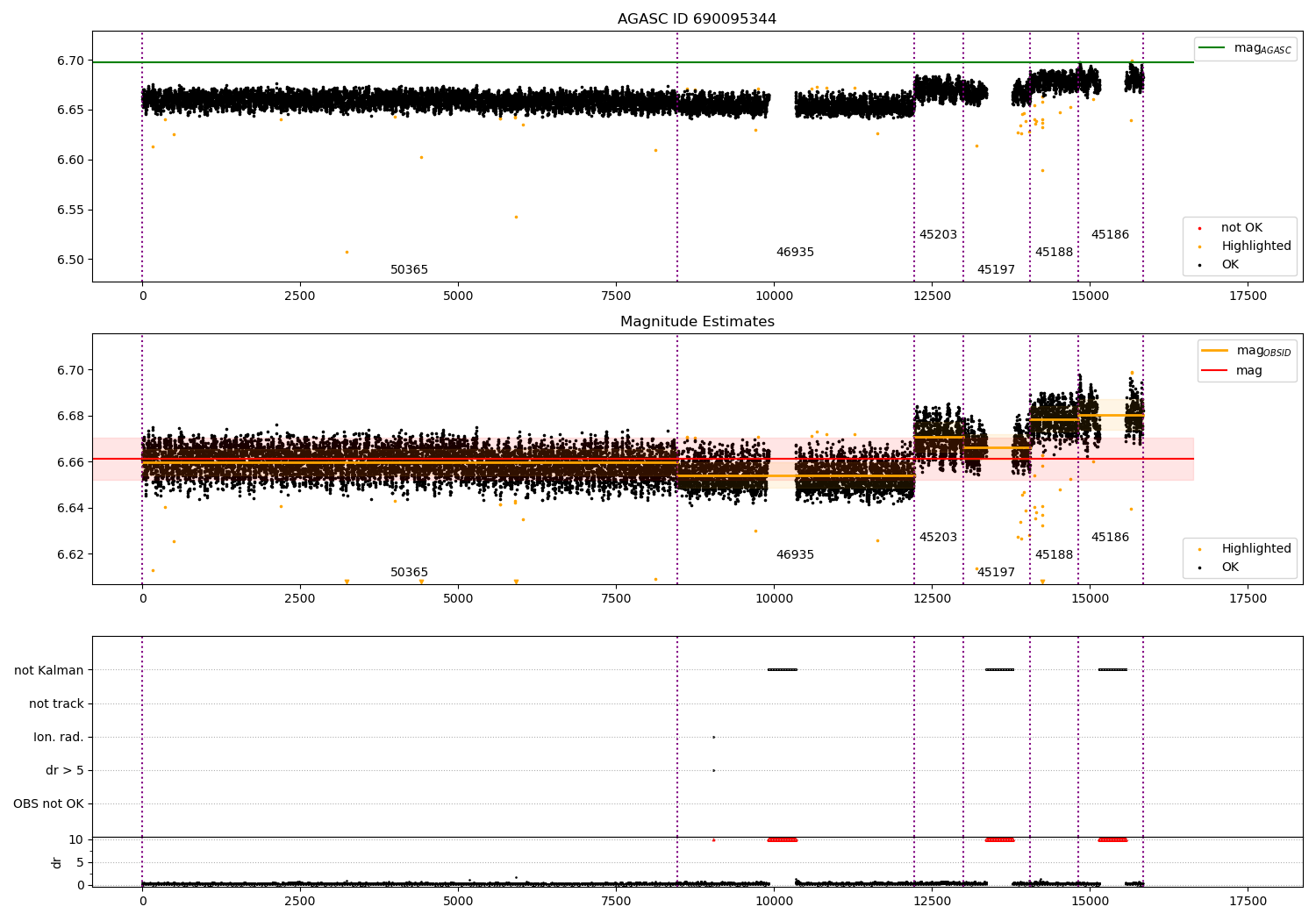Click the "OK" entry in Magnitude Estimates legend

(x=1230, y=568)
